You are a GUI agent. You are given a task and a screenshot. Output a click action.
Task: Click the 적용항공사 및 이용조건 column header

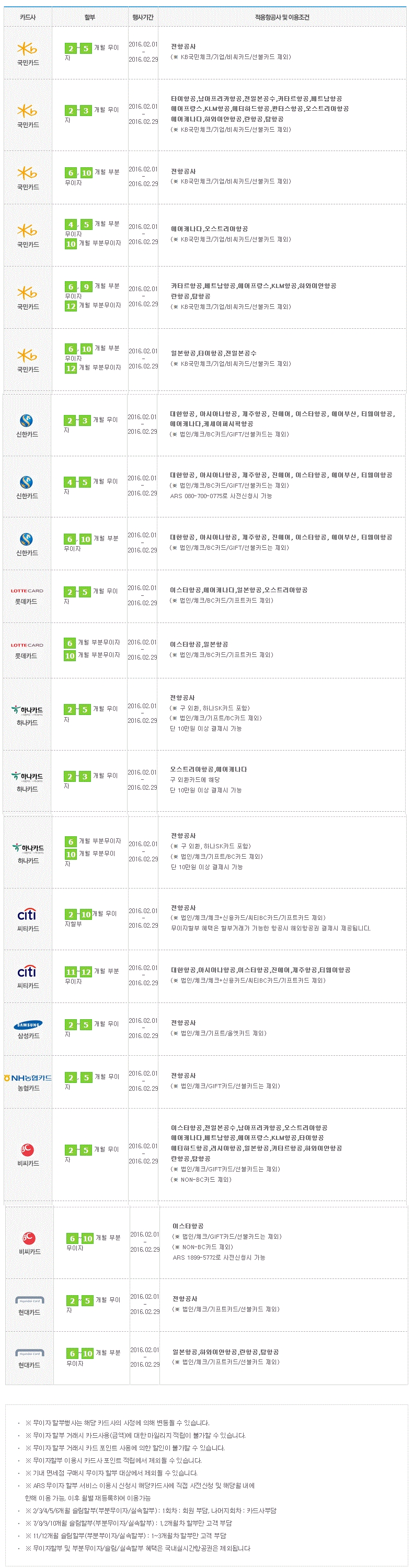pos(282,17)
